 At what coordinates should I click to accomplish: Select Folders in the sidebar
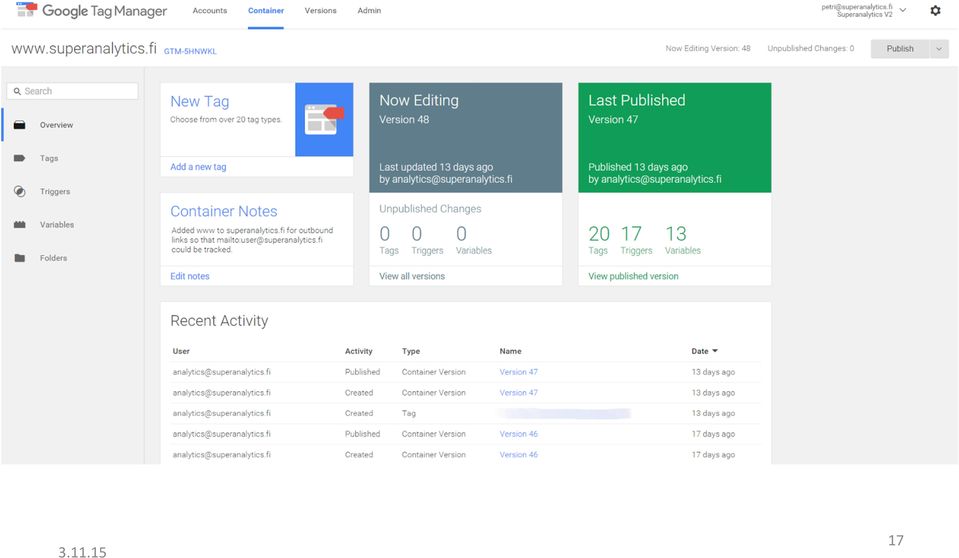(x=53, y=258)
